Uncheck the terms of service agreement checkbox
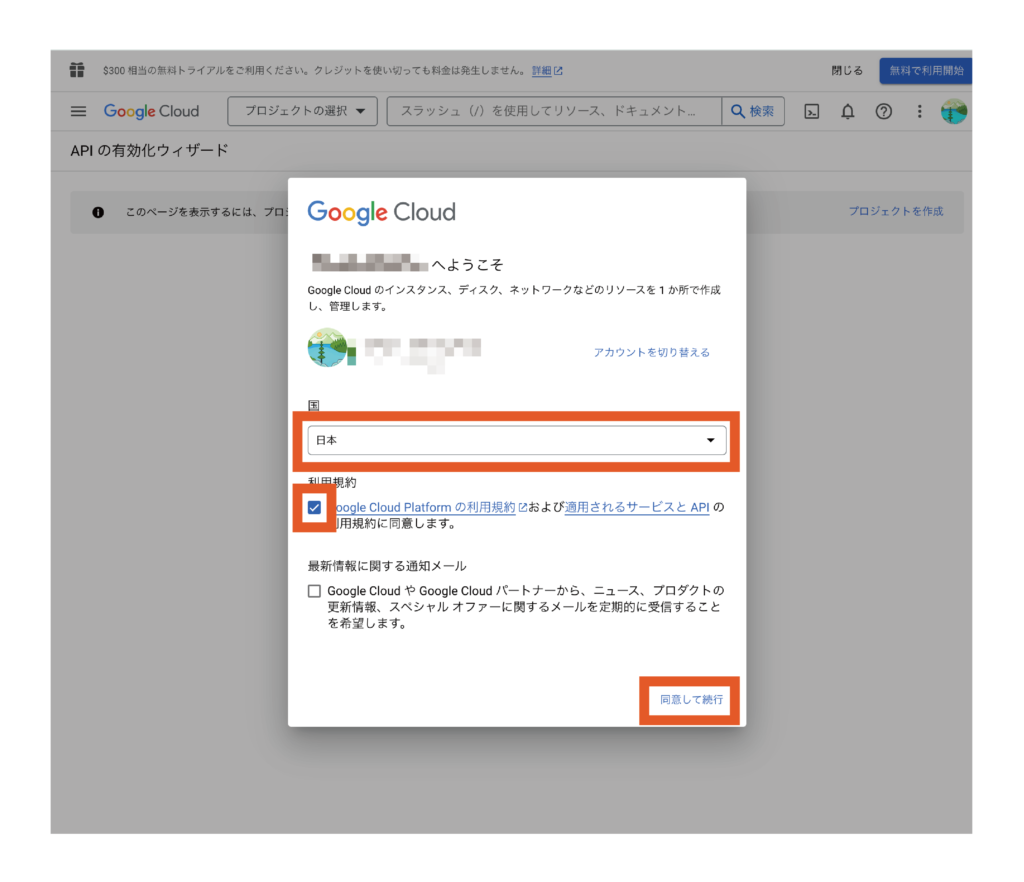 tap(315, 507)
